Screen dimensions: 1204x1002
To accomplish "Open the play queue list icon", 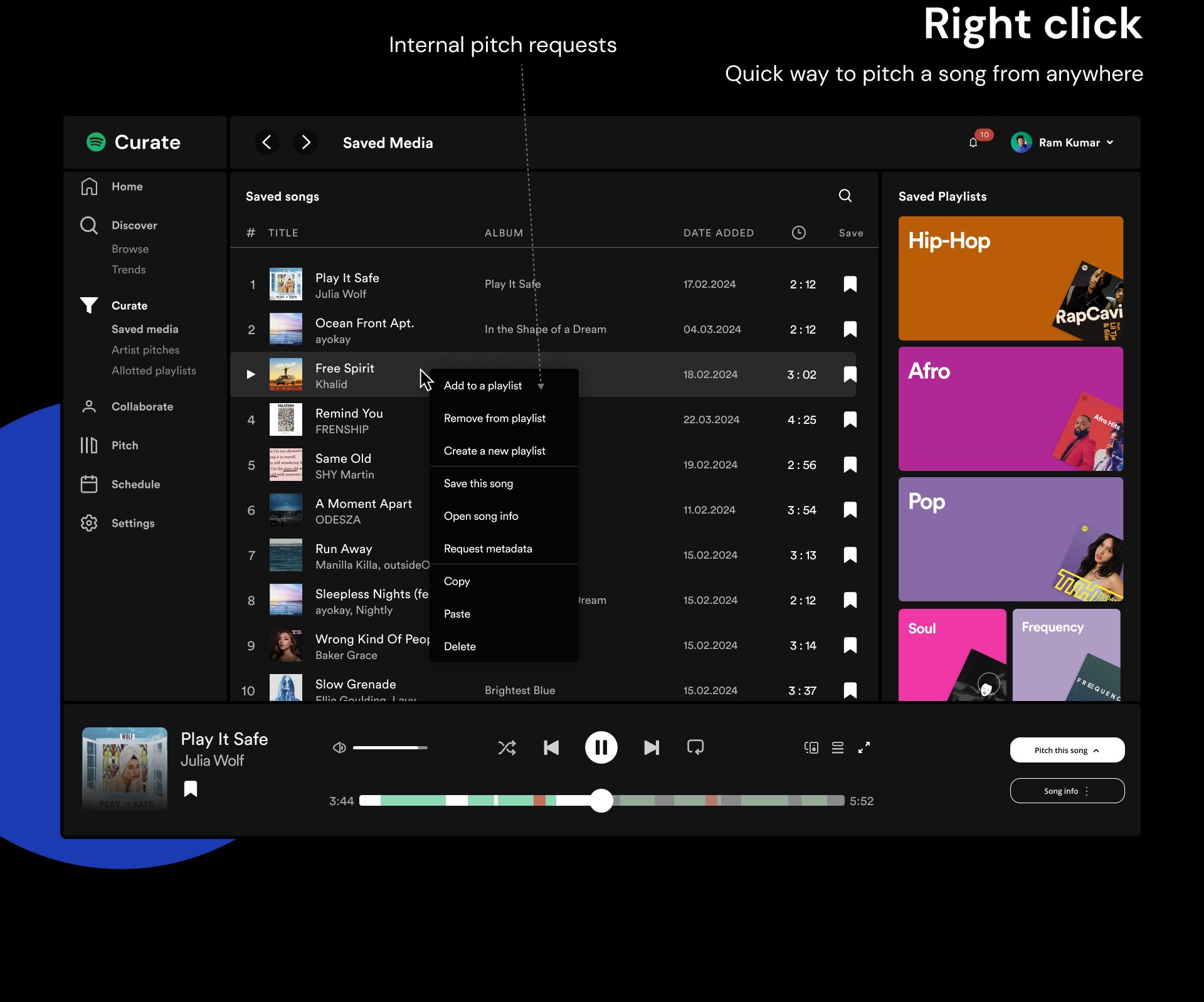I will (x=838, y=747).
